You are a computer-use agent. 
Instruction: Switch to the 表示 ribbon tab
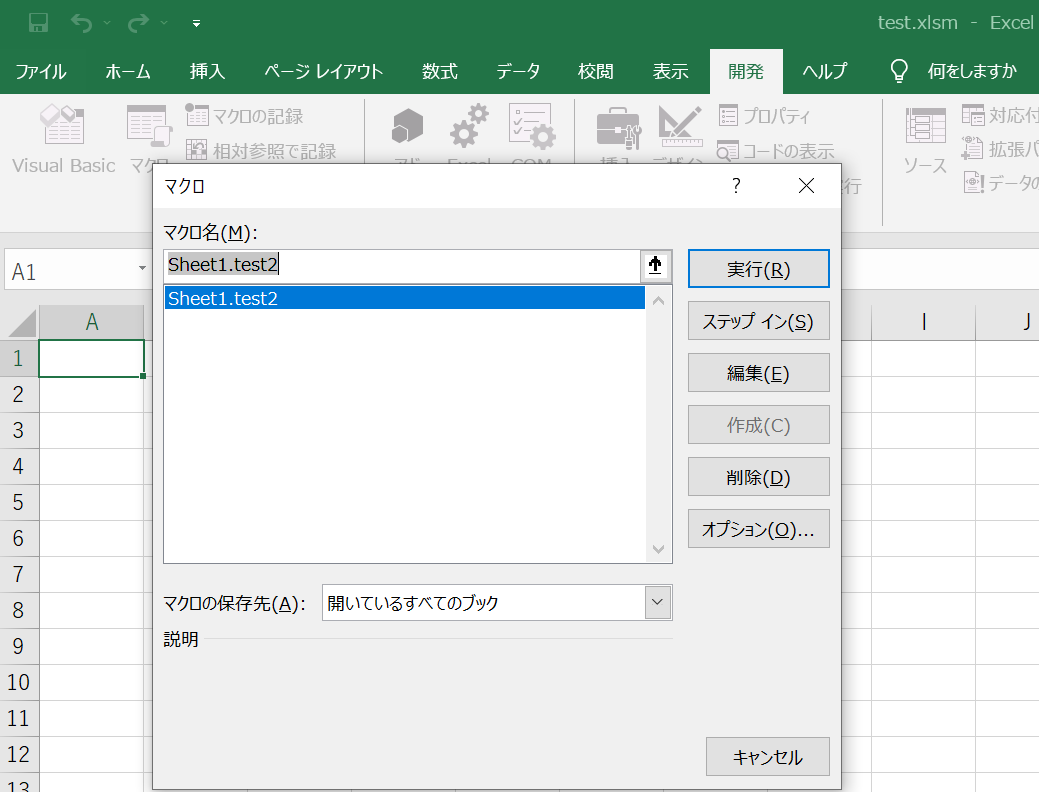tap(671, 71)
